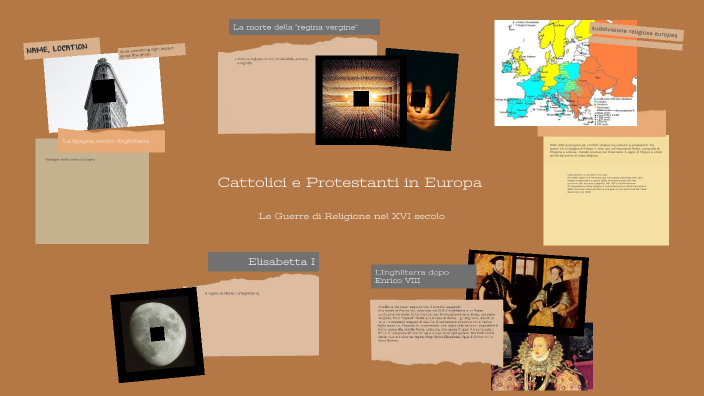704x396 pixels.
Task: Select the glowing light tunnel image
Action: (x=361, y=100)
